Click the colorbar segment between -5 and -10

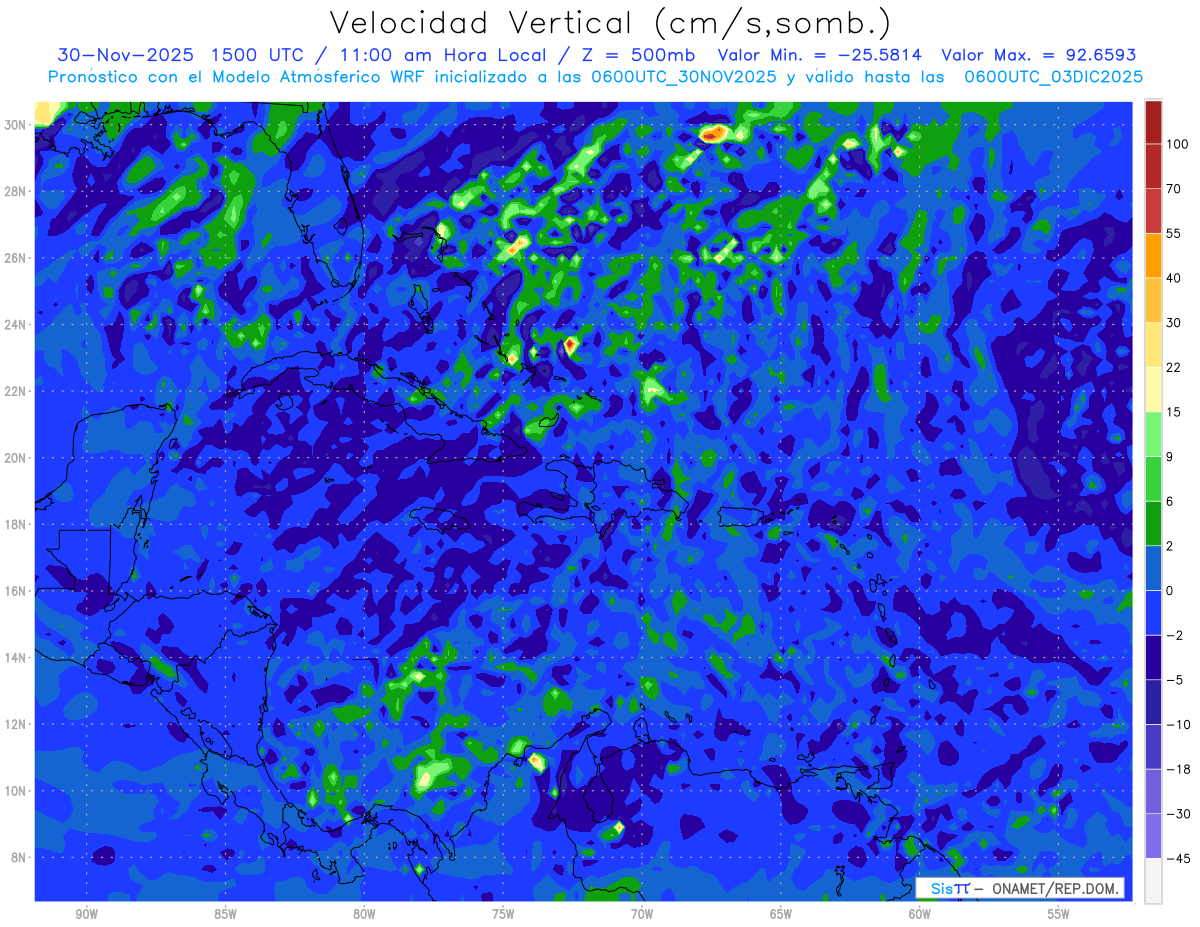pyautogui.click(x=1153, y=703)
